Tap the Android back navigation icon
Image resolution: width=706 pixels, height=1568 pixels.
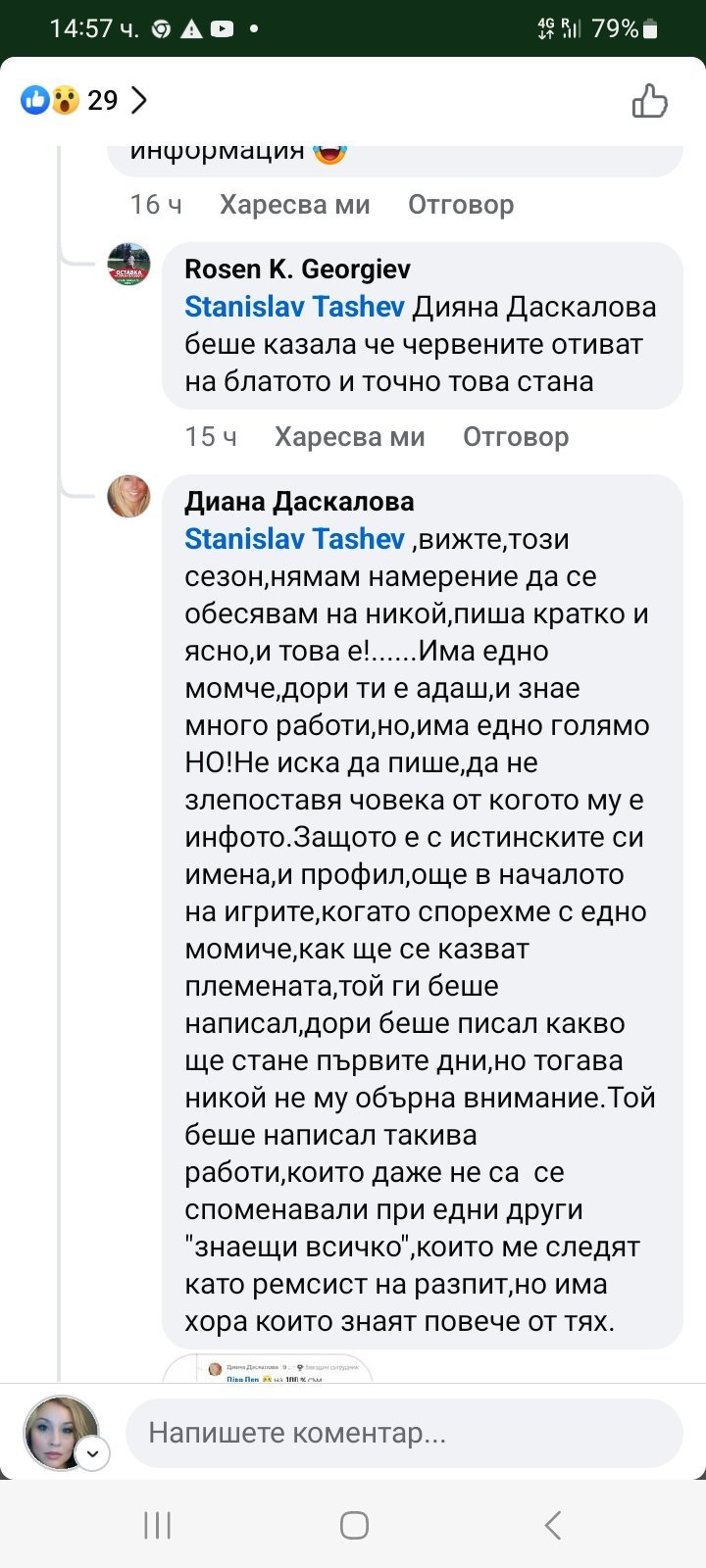552,1525
